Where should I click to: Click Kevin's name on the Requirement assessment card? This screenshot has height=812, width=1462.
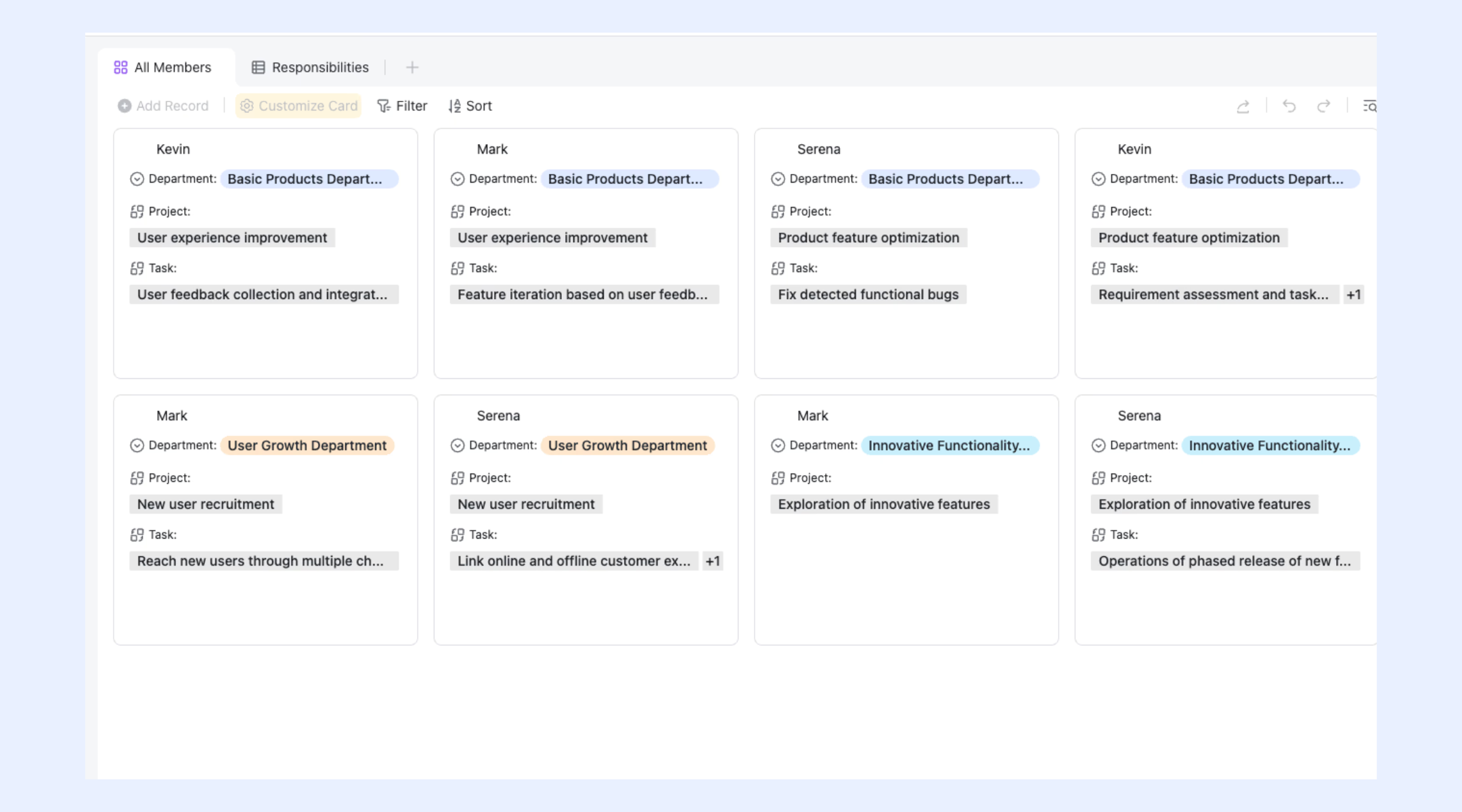tap(1134, 150)
